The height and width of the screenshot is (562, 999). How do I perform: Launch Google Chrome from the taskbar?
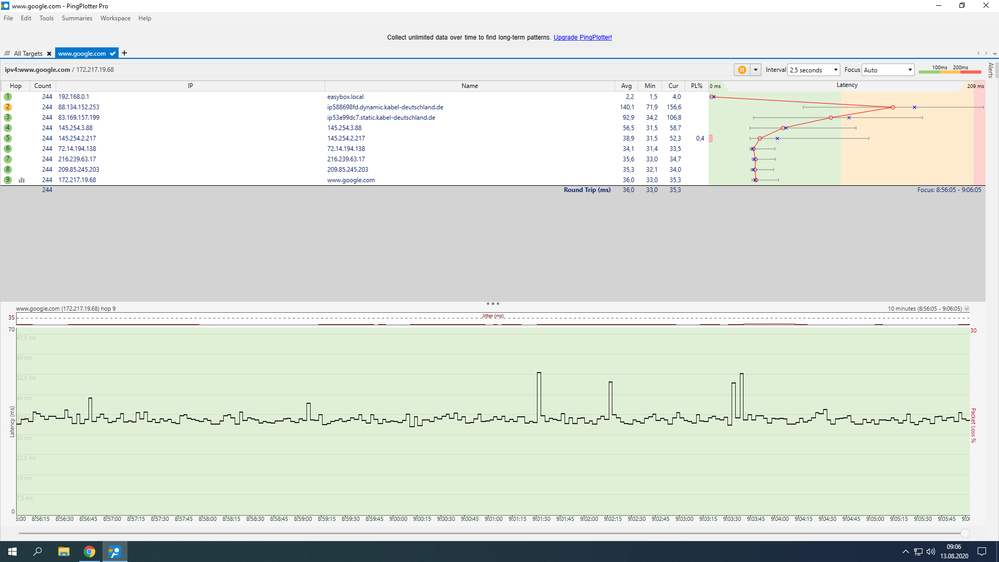pos(89,551)
